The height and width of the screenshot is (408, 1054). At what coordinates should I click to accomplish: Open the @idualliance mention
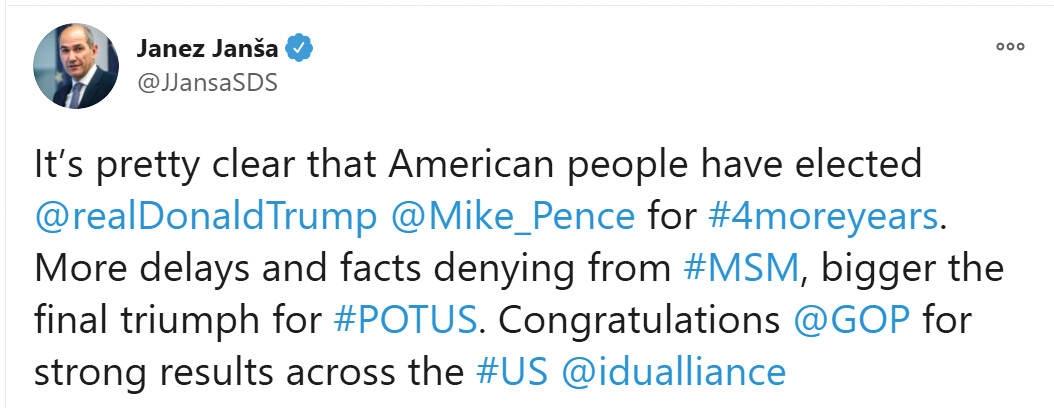tap(673, 372)
